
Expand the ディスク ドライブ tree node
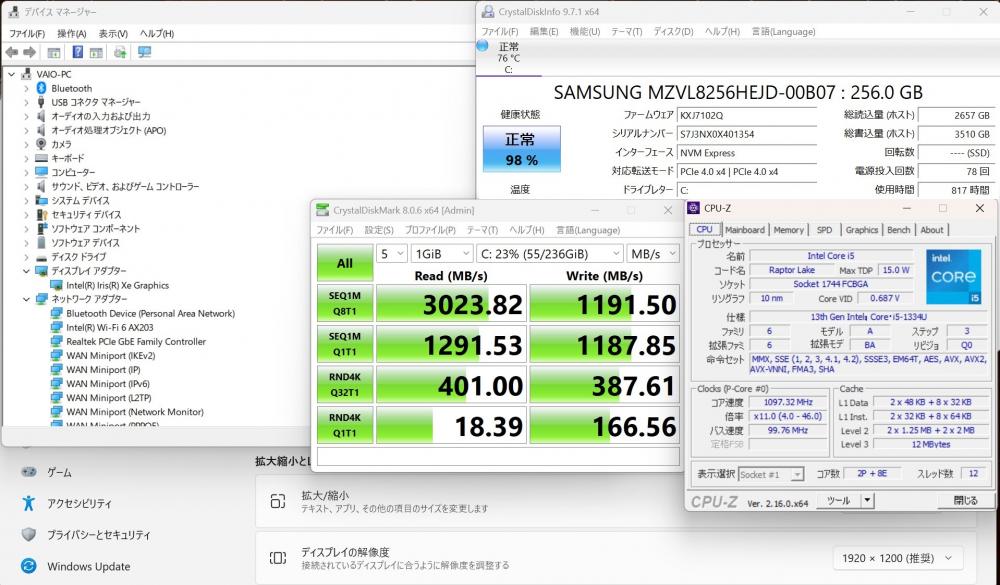click(26, 257)
